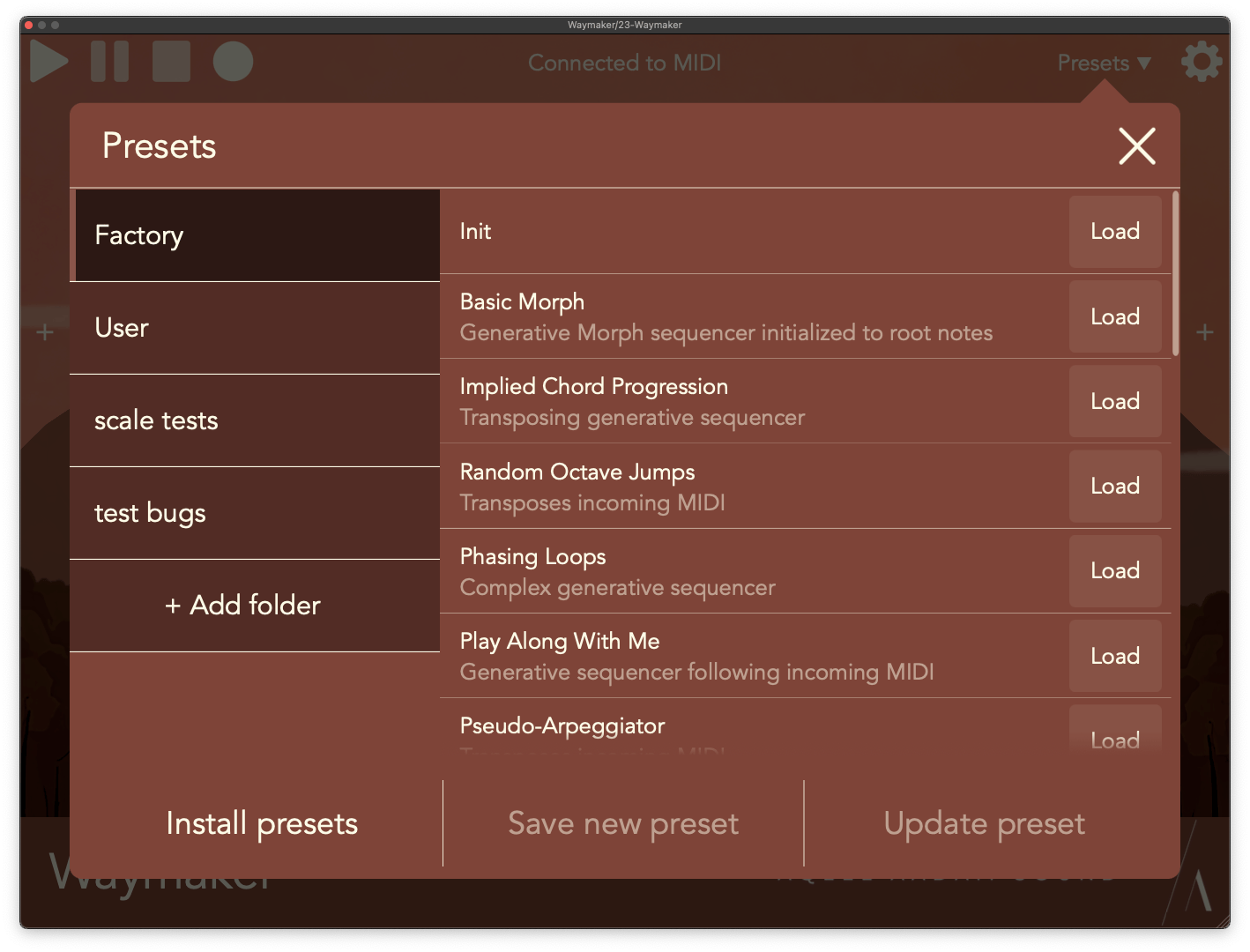Close the Presets dialog with the X
The height and width of the screenshot is (952, 1250).
1137,146
